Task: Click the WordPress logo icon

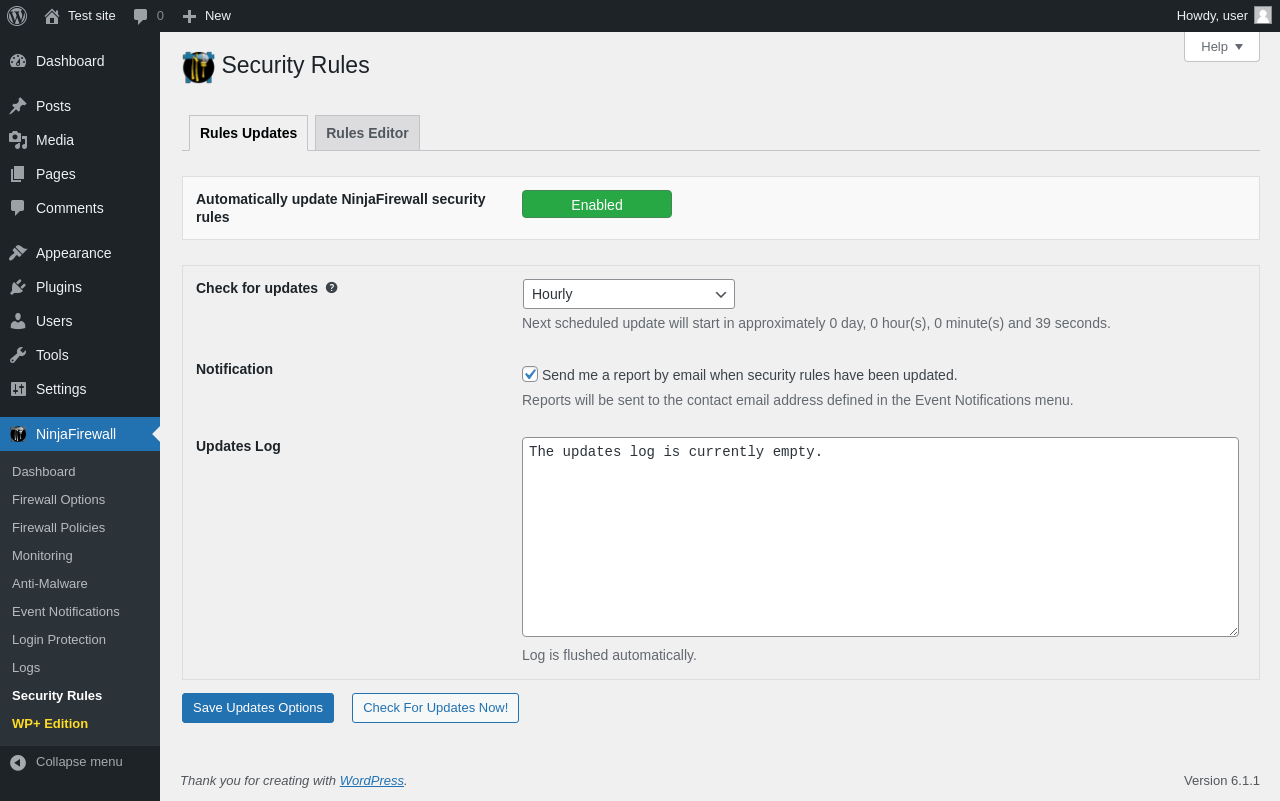Action: coord(17,16)
